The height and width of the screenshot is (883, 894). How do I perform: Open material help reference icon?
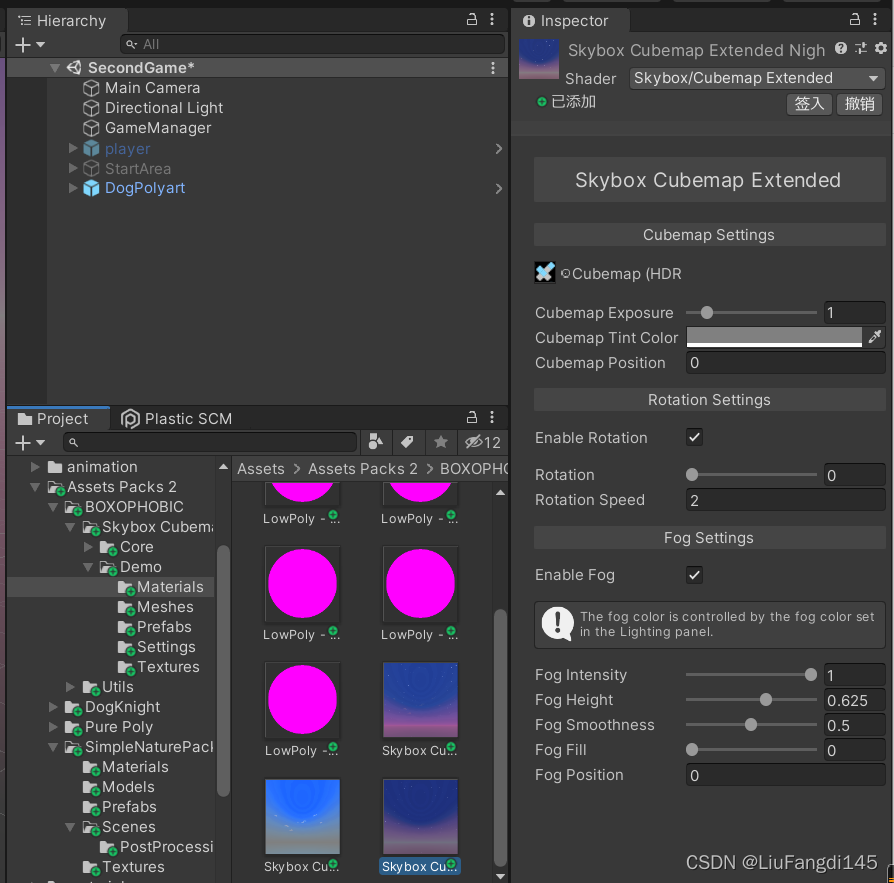tap(841, 48)
